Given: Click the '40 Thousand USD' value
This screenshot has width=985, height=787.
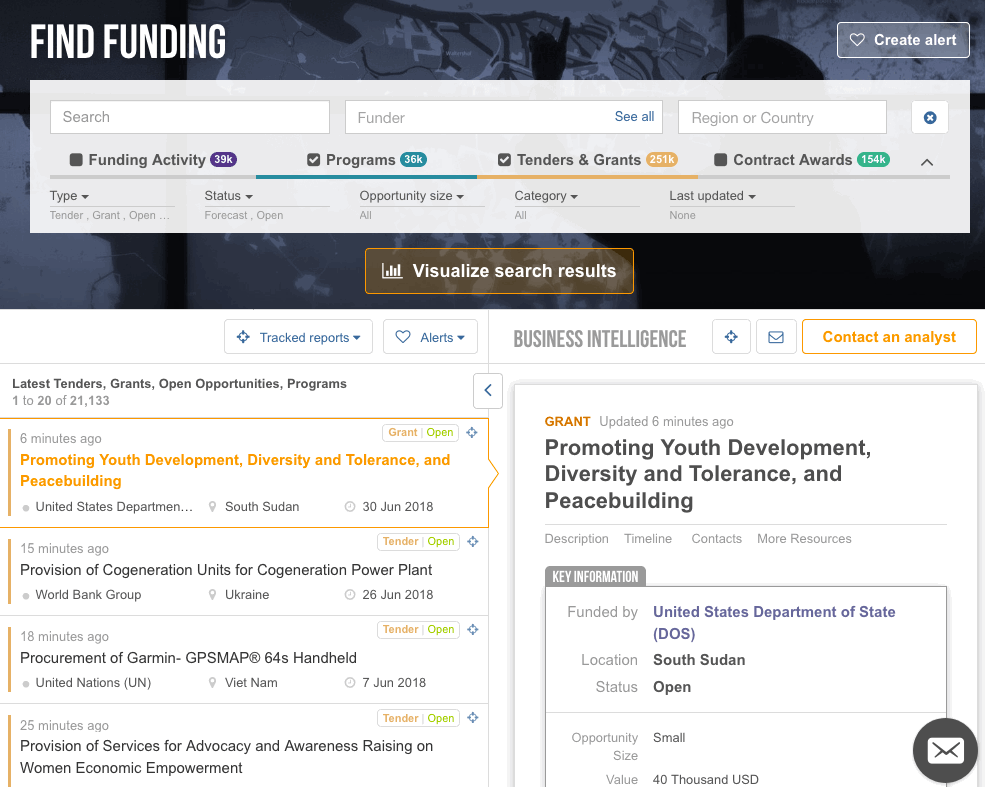Looking at the screenshot, I should (705, 779).
